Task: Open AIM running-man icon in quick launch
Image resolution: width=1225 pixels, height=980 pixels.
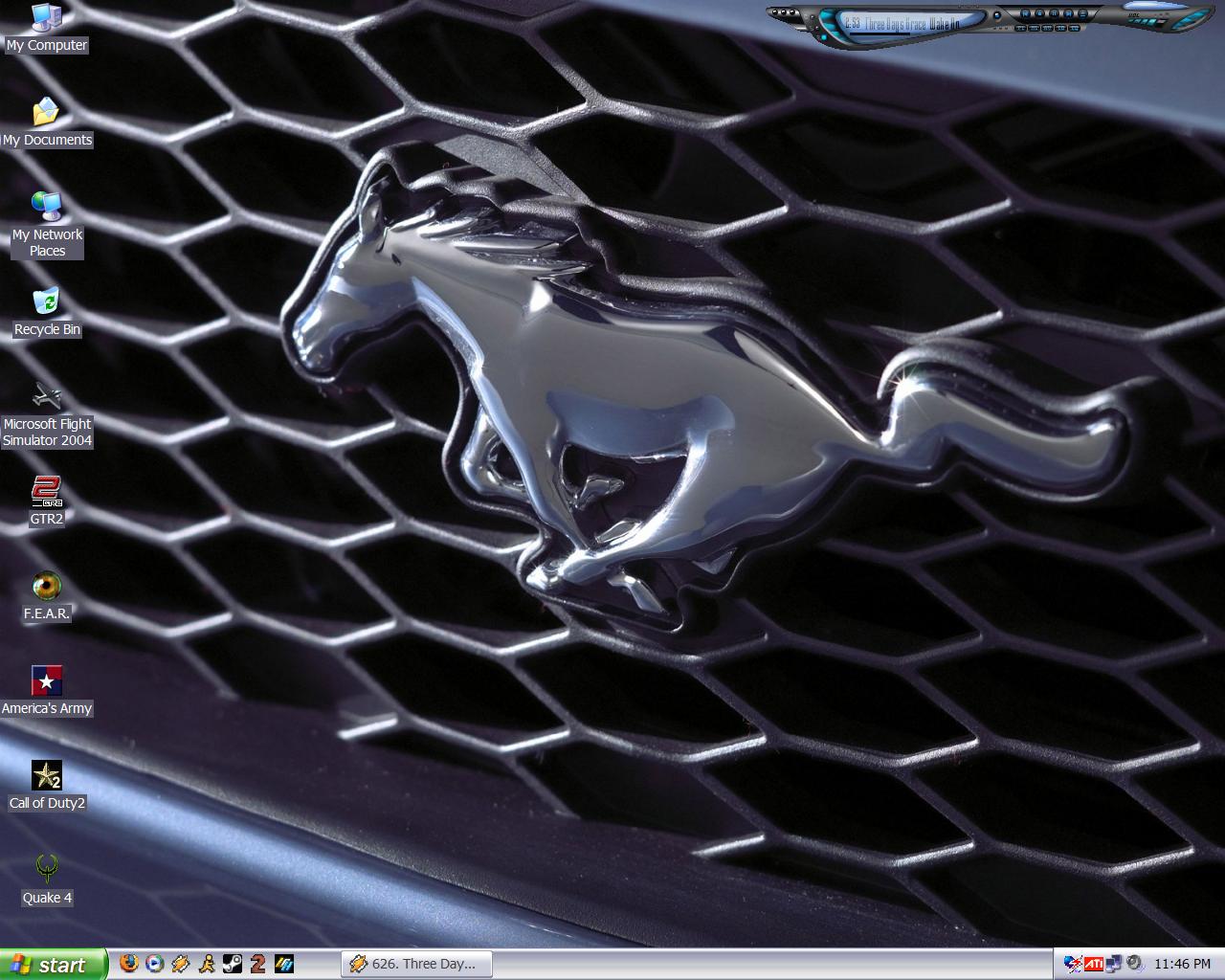Action: 207,964
